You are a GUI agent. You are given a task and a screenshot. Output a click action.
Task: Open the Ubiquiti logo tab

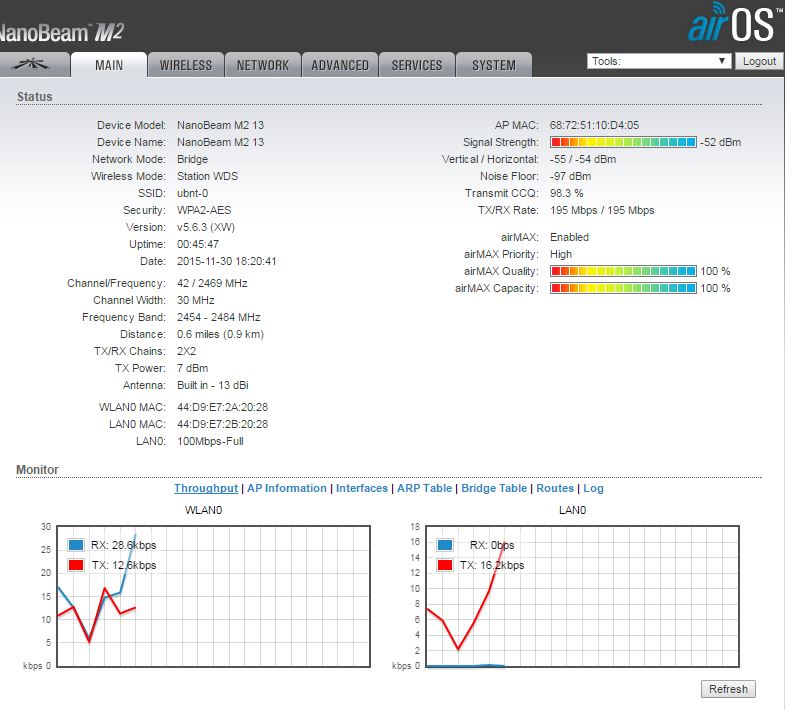coord(33,65)
